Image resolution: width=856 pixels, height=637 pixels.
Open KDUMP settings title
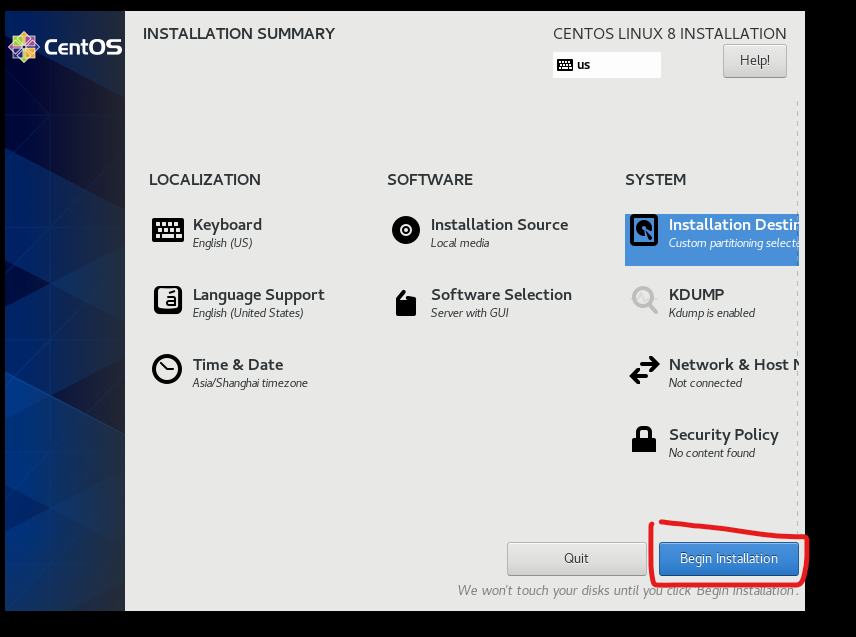(696, 295)
